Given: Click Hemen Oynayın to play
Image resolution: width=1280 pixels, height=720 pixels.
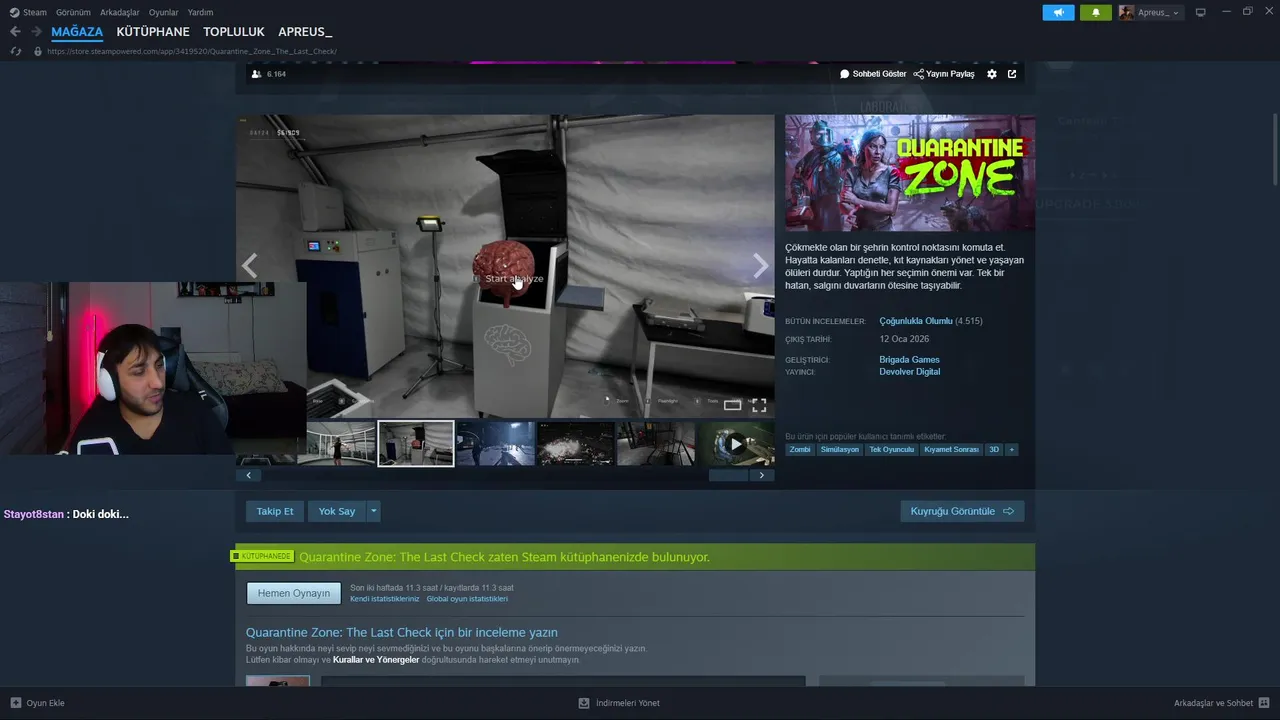Looking at the screenshot, I should [294, 593].
